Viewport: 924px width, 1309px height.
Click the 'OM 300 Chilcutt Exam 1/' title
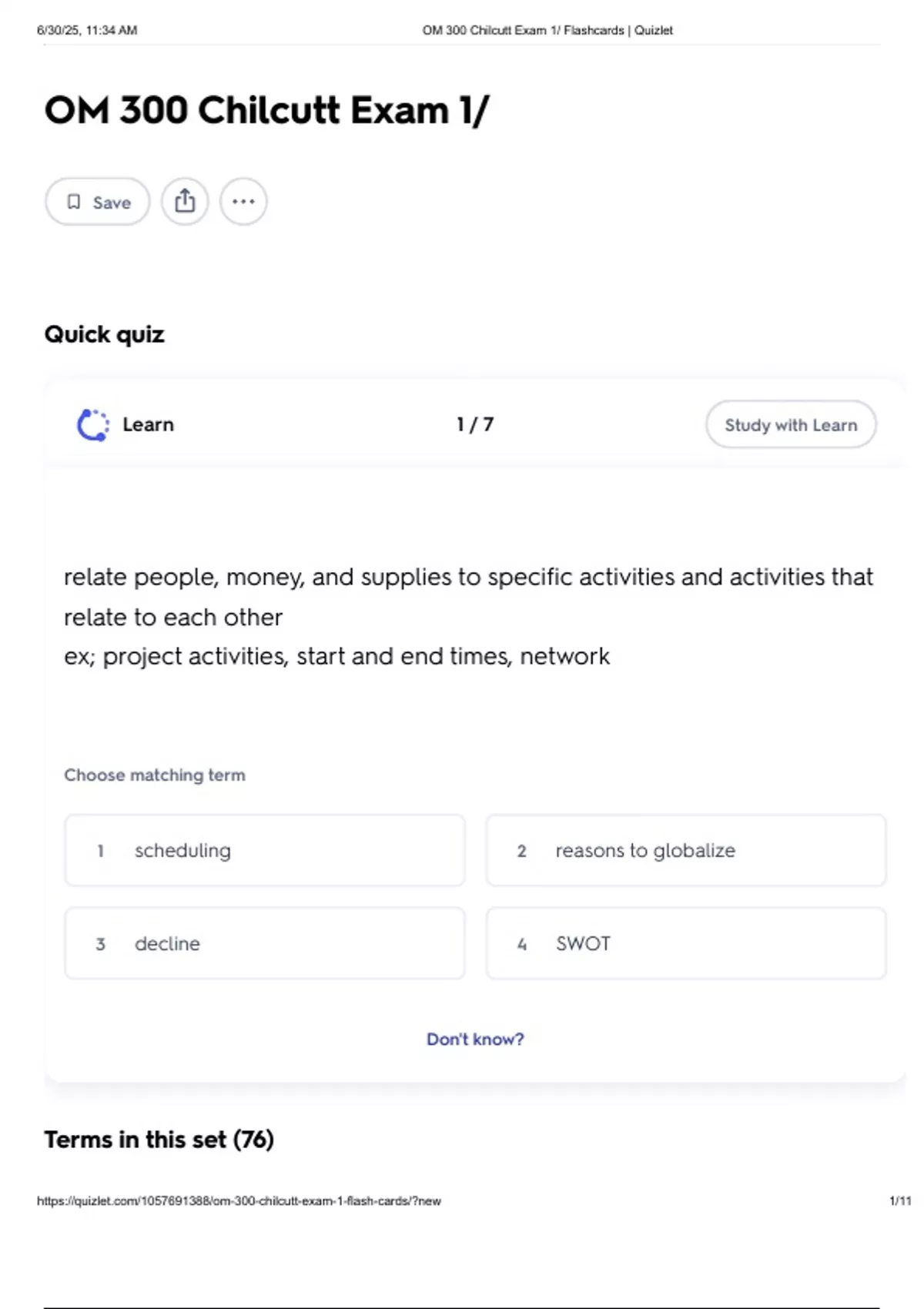[266, 110]
